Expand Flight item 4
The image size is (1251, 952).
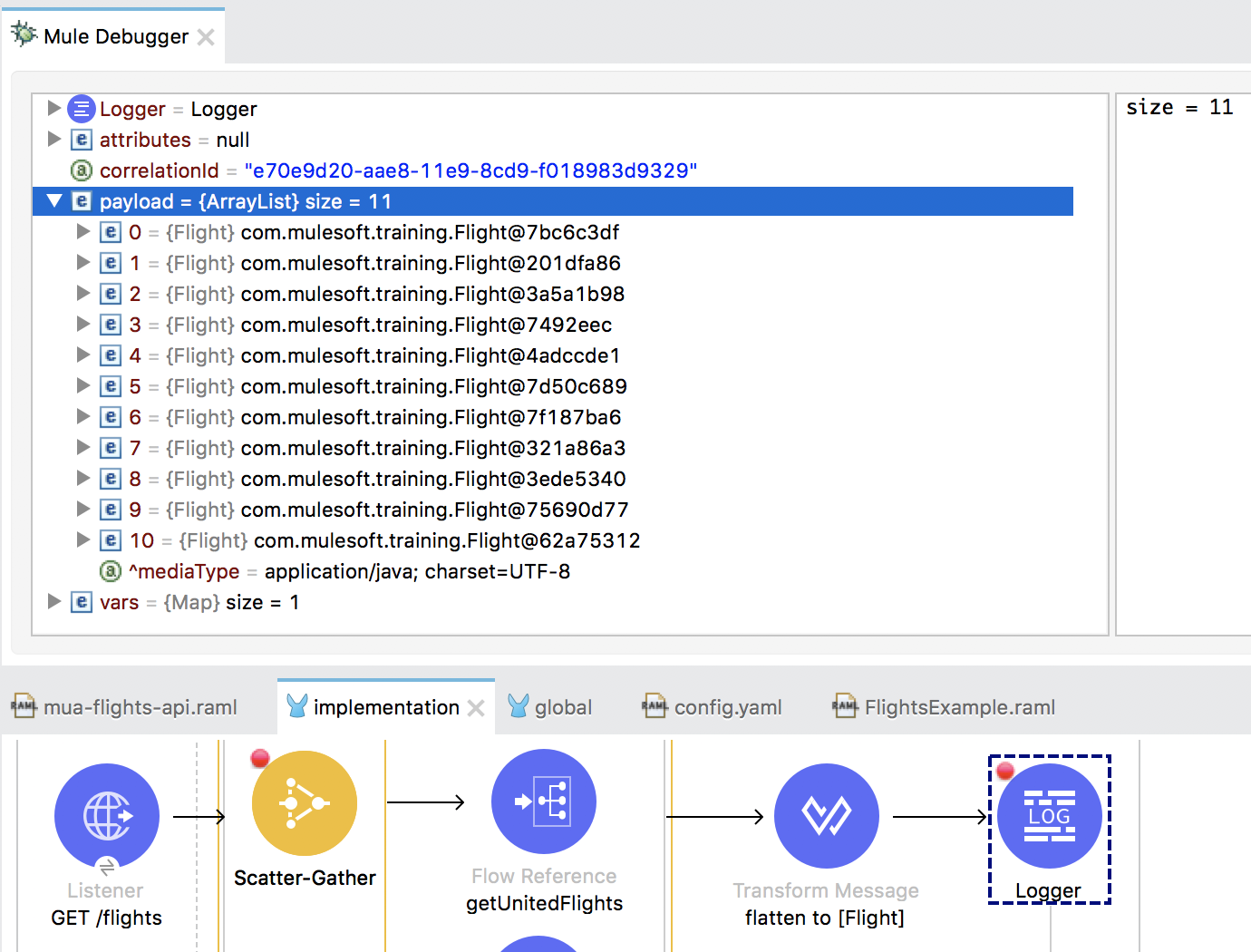point(82,355)
